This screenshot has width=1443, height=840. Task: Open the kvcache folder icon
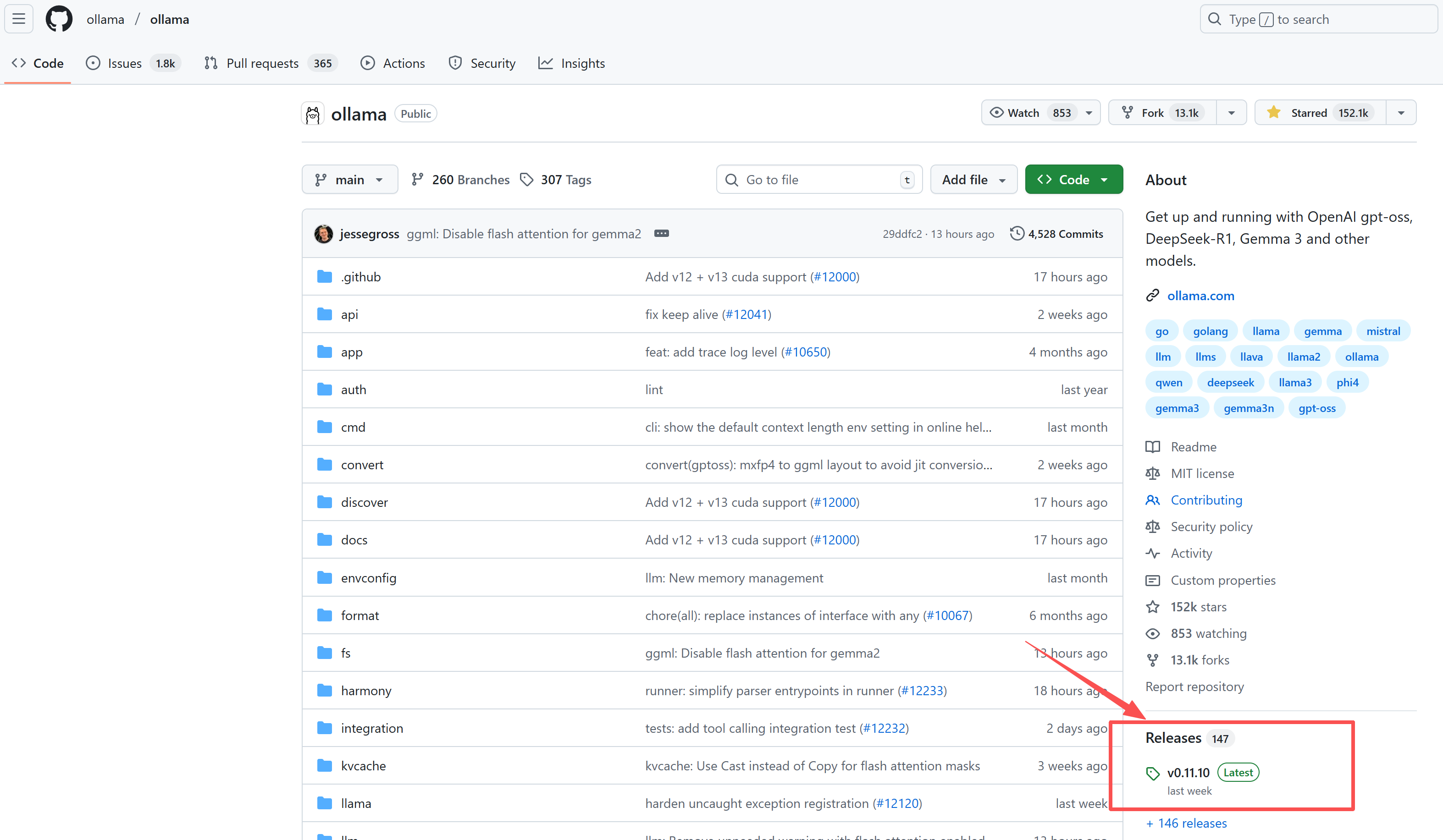click(325, 766)
